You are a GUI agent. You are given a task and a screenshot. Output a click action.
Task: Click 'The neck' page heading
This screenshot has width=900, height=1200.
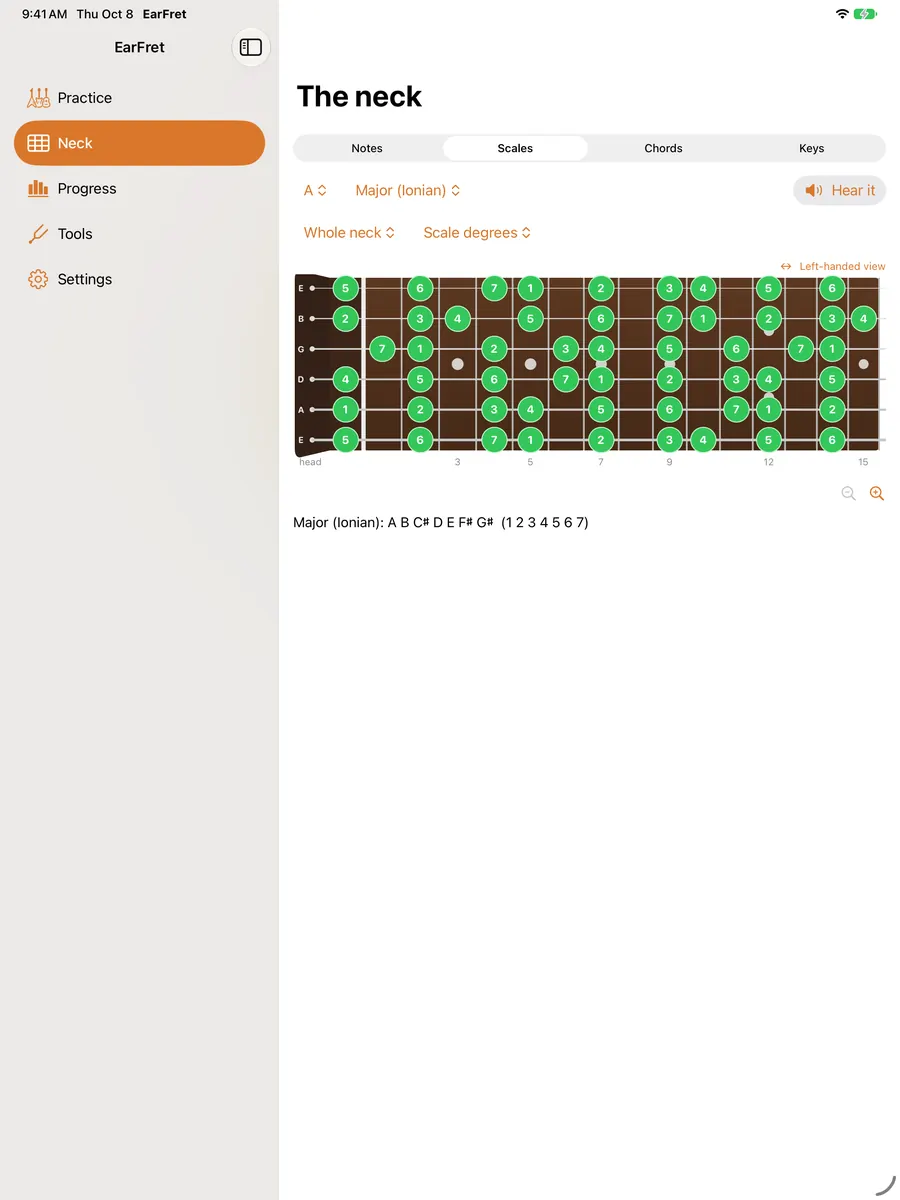tap(359, 96)
